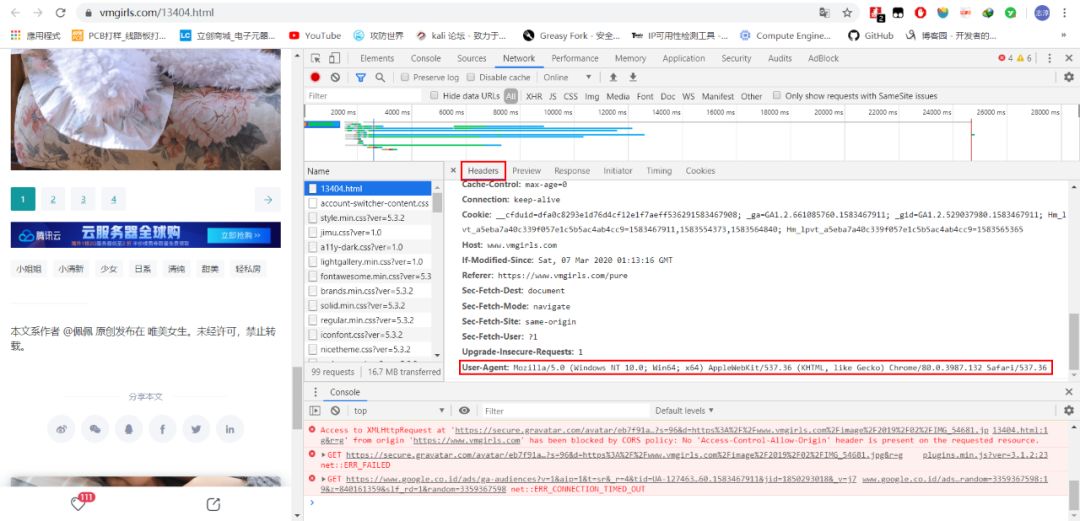
Task: Click the request list scrollbar
Action: 437,202
